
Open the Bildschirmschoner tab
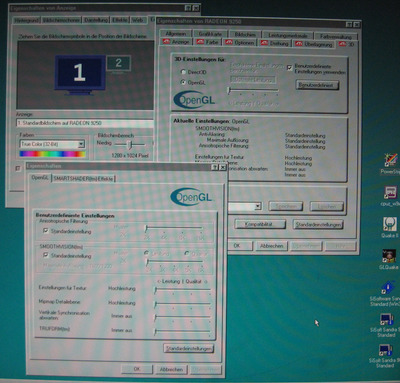(x=61, y=20)
